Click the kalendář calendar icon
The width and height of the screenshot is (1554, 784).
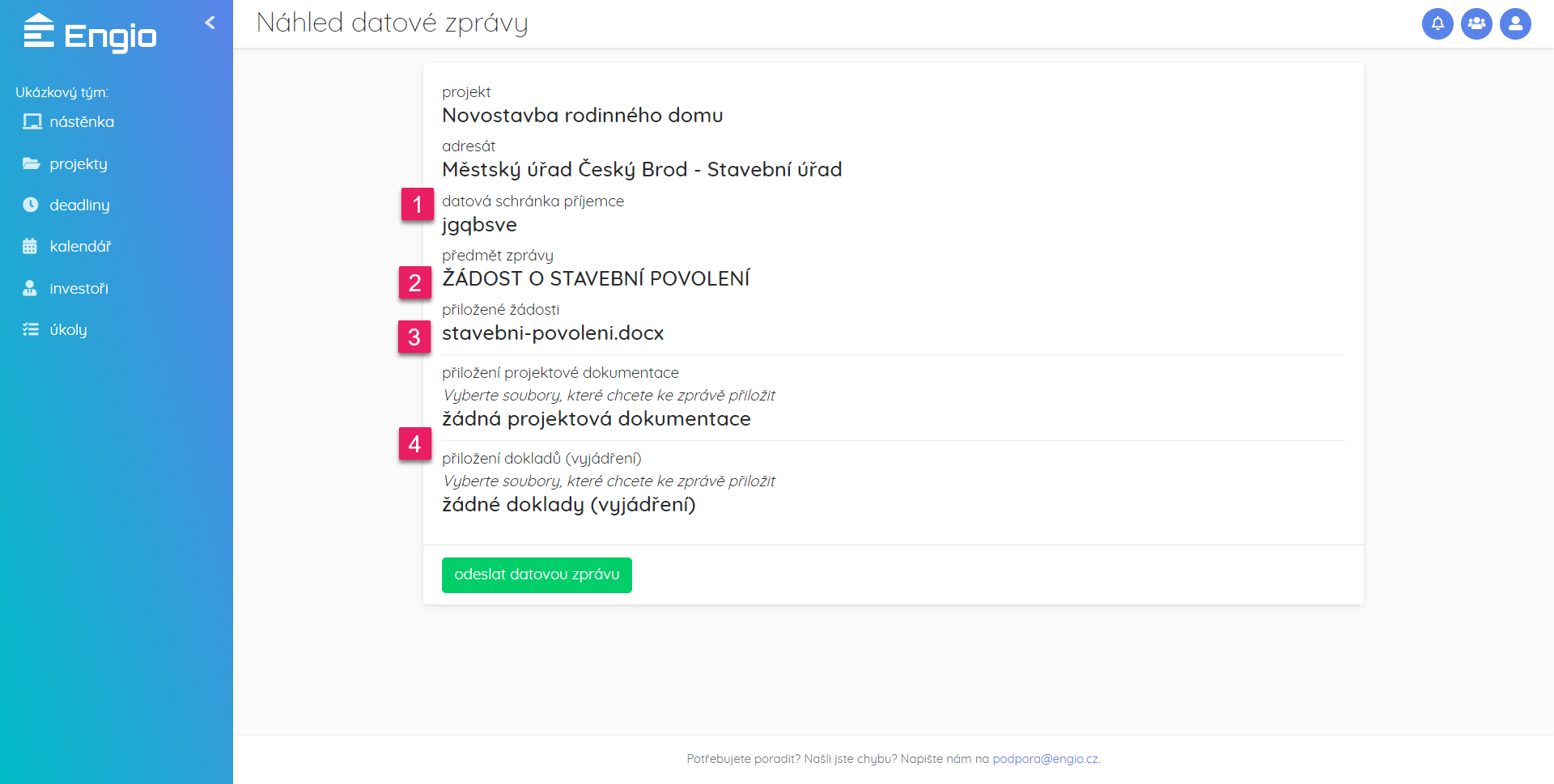pos(30,246)
